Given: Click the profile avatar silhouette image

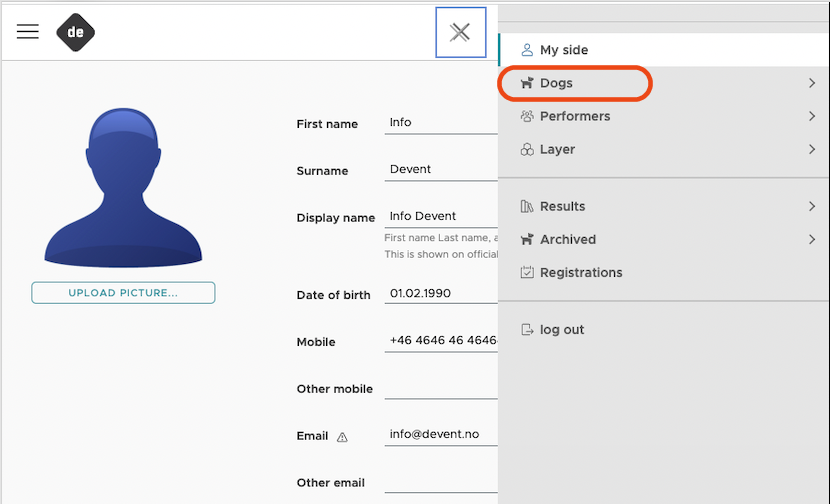Looking at the screenshot, I should pyautogui.click(x=123, y=187).
